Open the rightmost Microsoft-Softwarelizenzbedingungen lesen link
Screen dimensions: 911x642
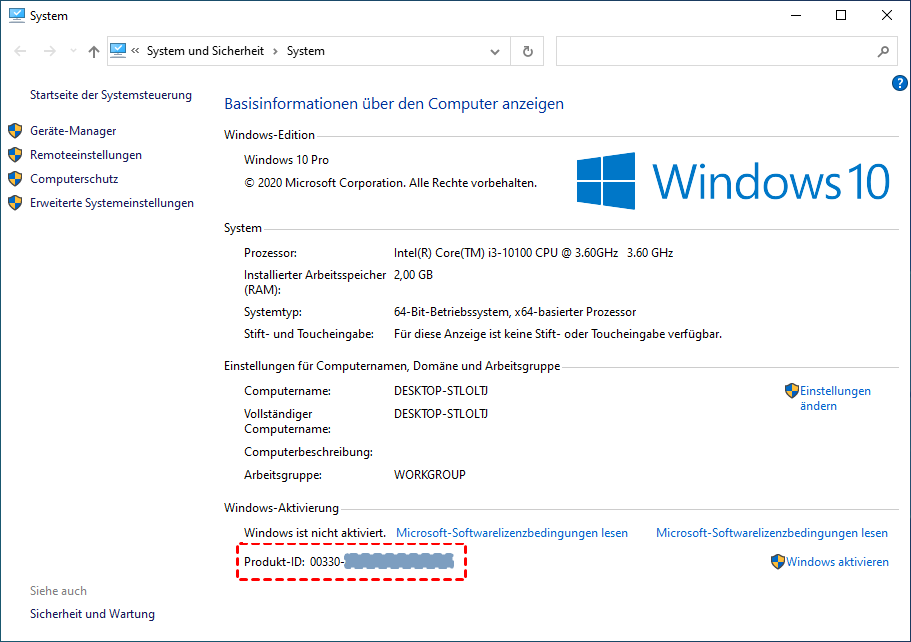click(x=772, y=533)
